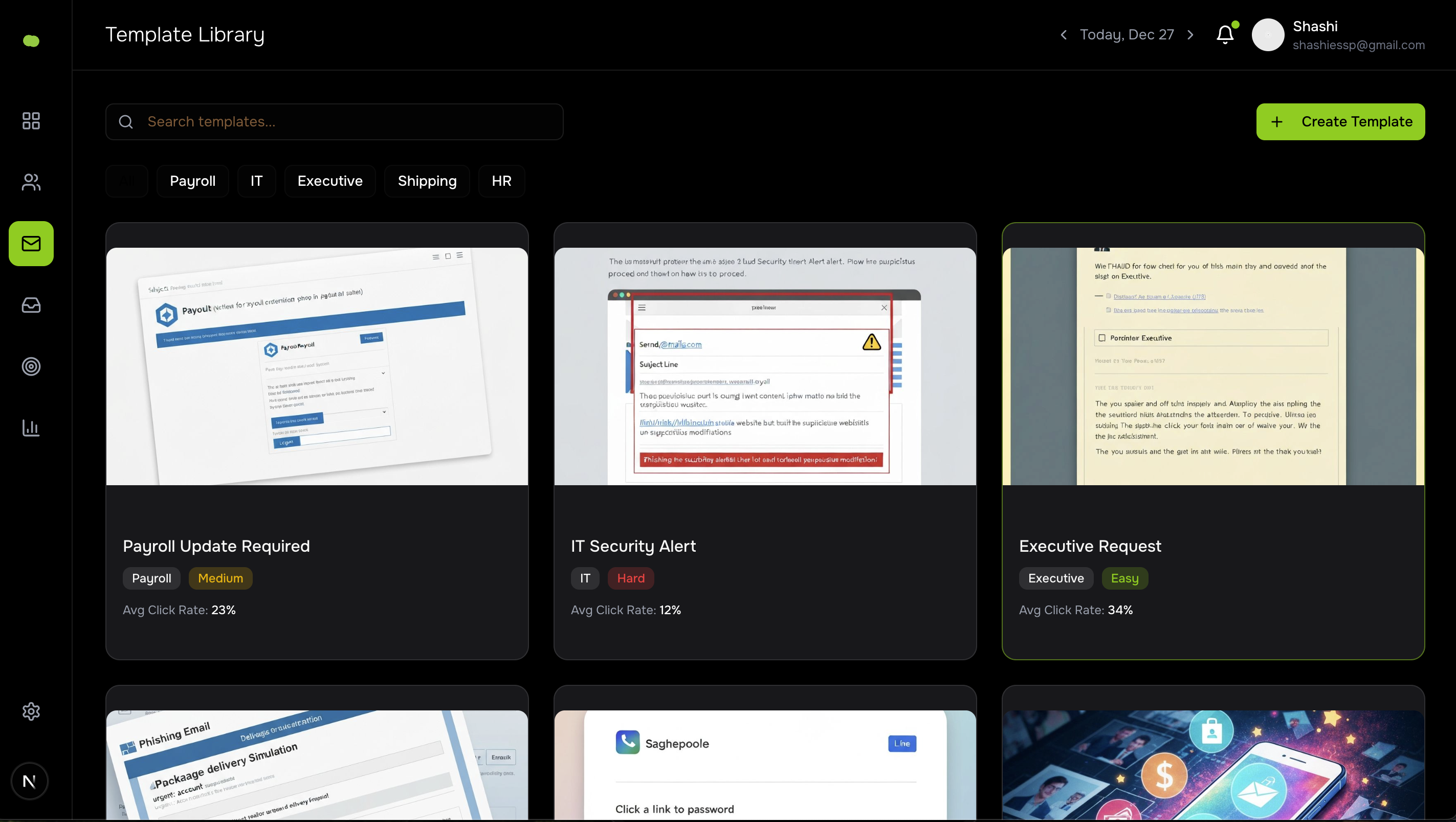Advance to the next day with right chevron
1456x822 pixels.
coord(1190,34)
